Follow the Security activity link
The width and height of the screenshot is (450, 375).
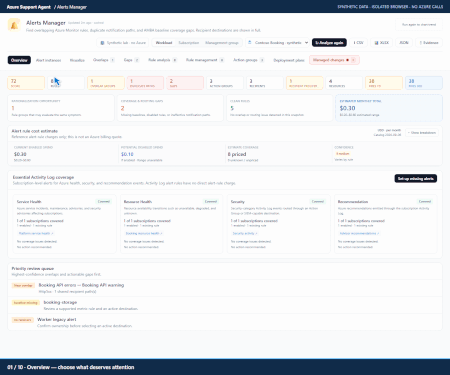pyautogui.click(x=245, y=233)
